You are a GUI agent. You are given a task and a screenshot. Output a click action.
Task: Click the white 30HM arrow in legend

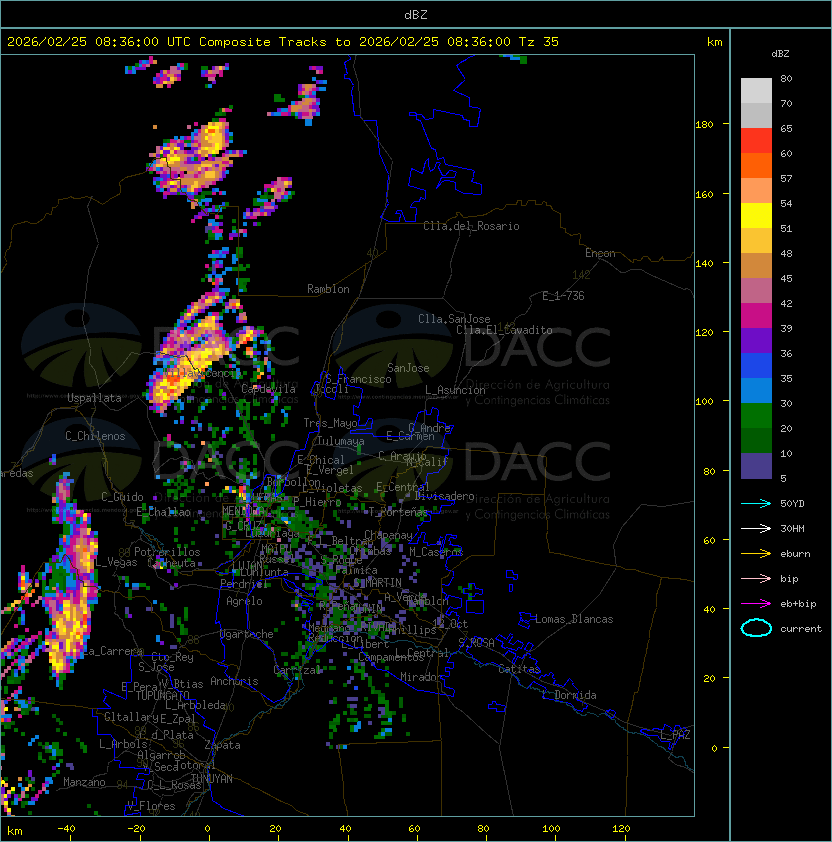click(756, 528)
